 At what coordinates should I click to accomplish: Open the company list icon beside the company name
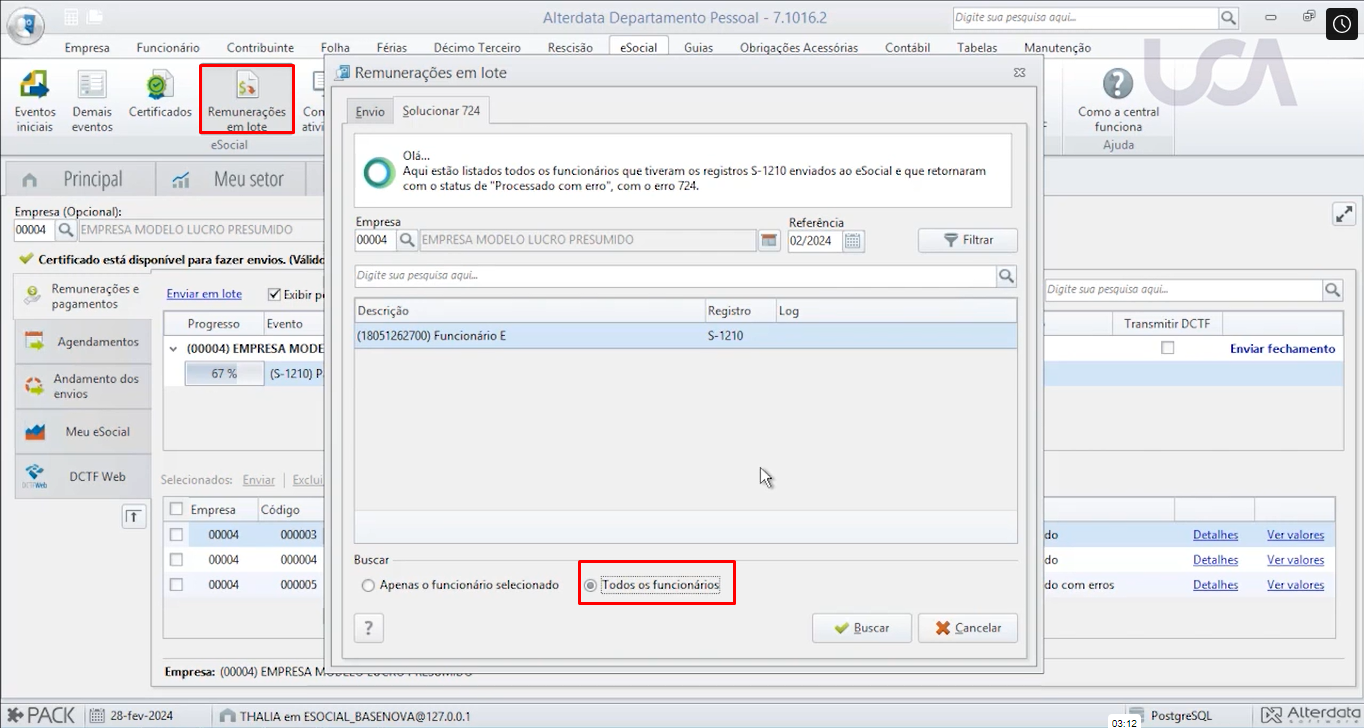tap(769, 240)
